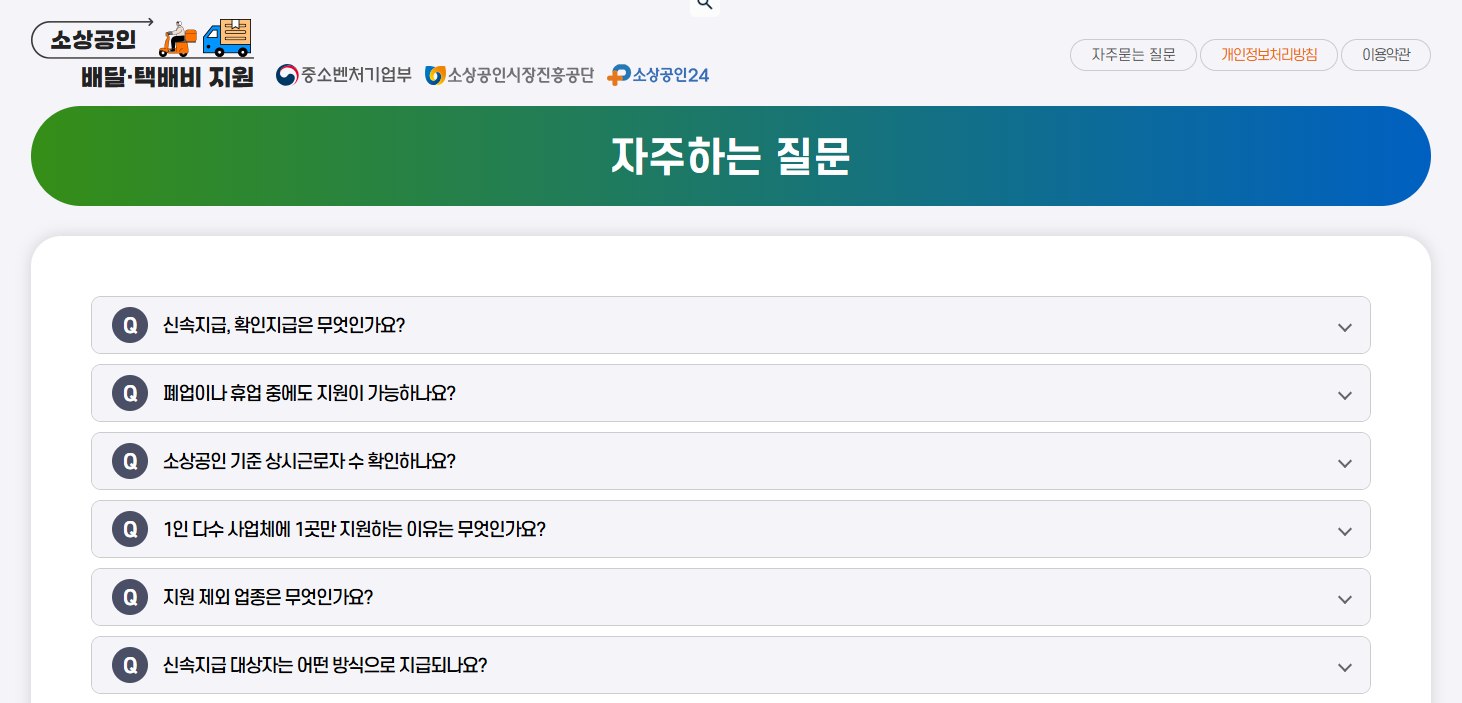Open question 소상공인 기준 상시근로자 수 확인하나요?
The height and width of the screenshot is (703, 1462).
click(x=731, y=461)
